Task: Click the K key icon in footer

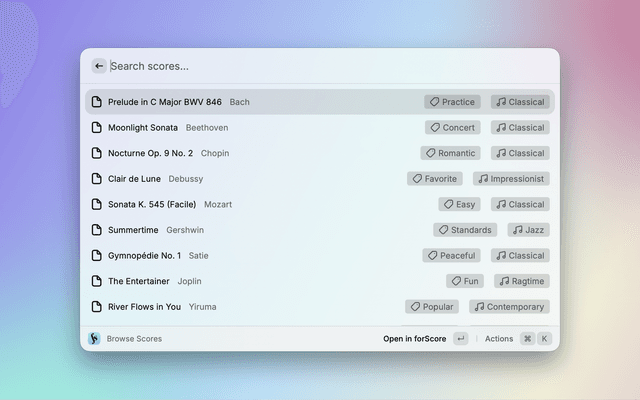Action: pyautogui.click(x=545, y=338)
